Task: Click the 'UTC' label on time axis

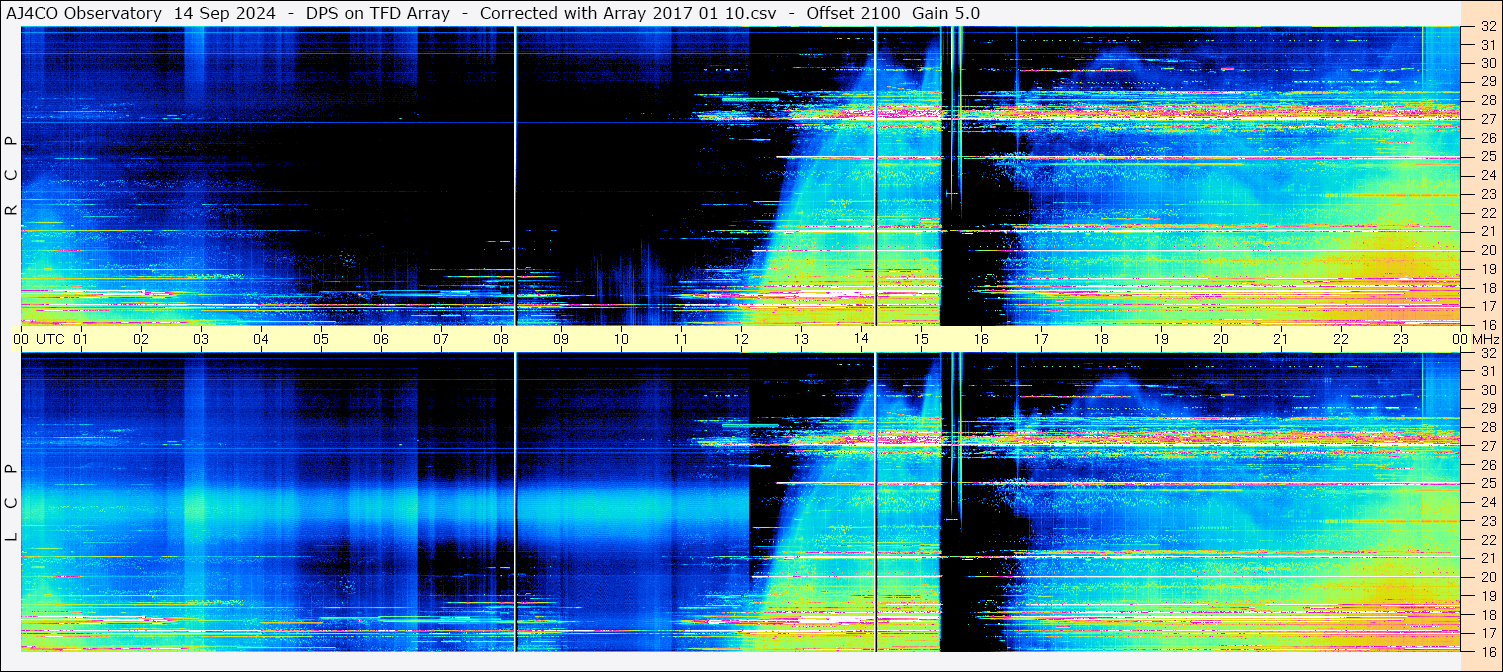Action: click(x=50, y=339)
